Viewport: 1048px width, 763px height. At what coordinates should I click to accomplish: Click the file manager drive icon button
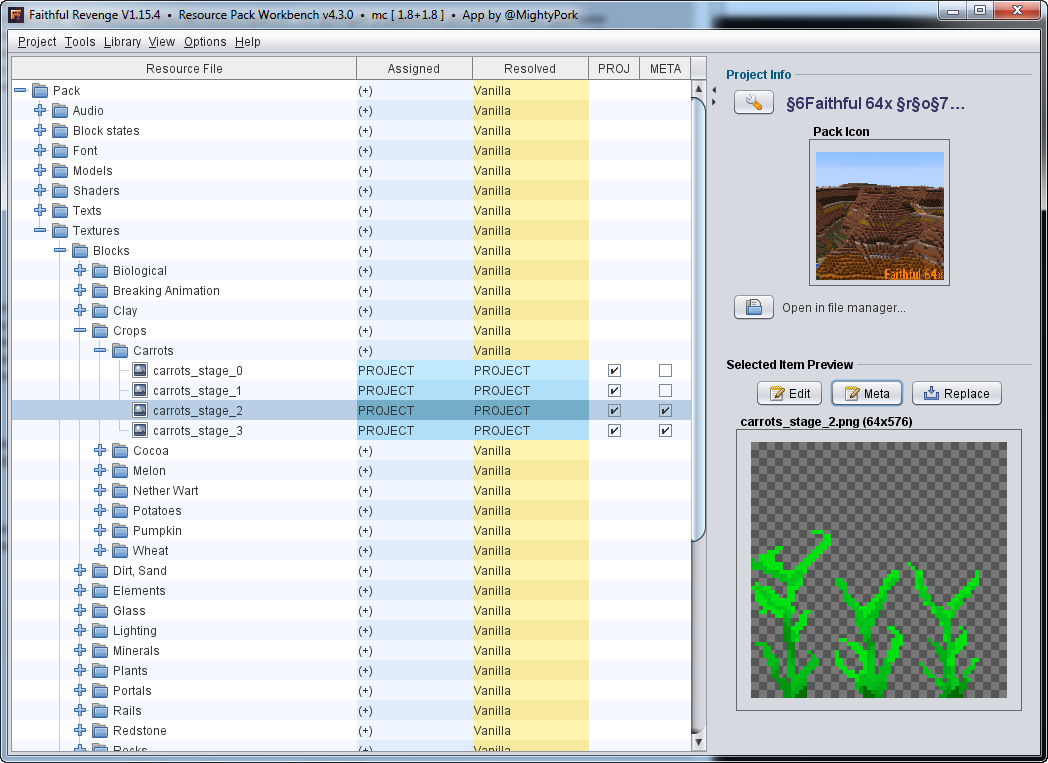coord(754,308)
